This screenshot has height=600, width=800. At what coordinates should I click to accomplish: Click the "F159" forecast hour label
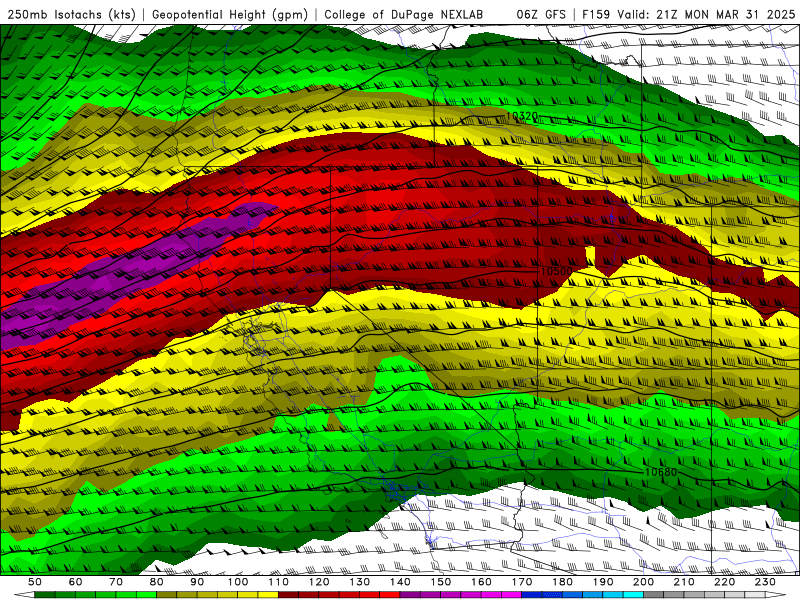597,14
